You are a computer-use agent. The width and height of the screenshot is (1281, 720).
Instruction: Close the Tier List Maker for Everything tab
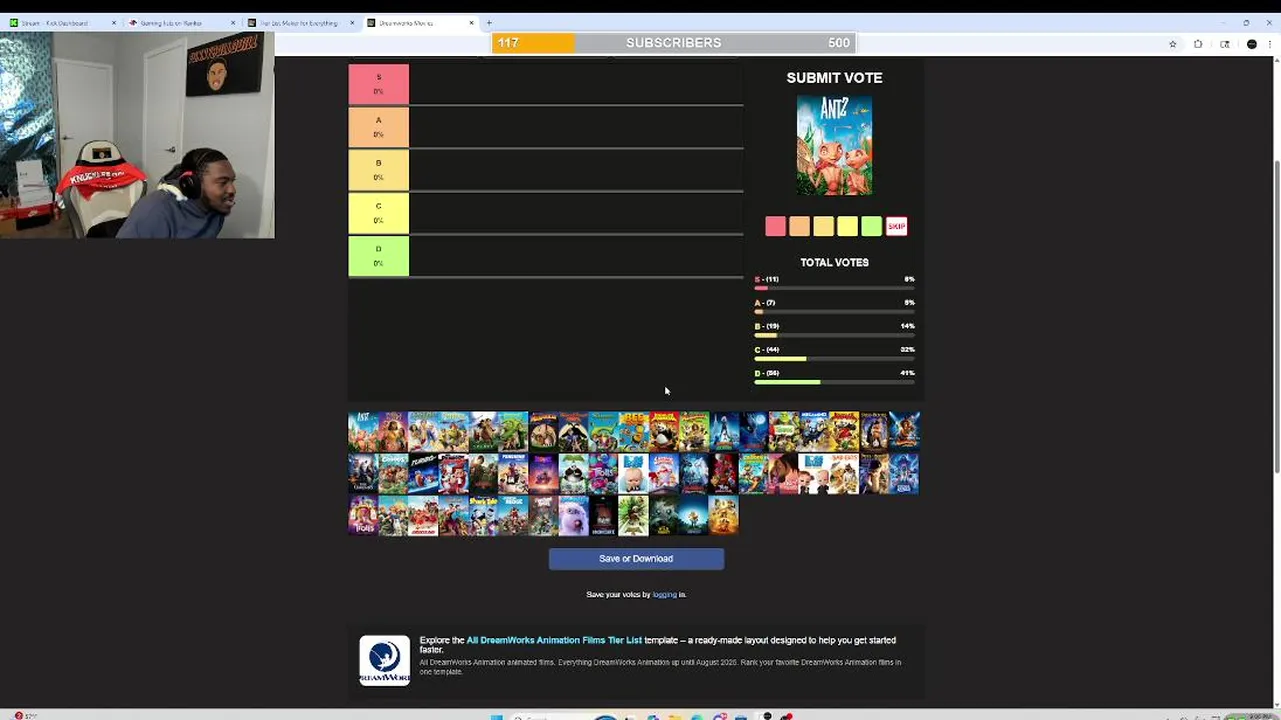(352, 22)
